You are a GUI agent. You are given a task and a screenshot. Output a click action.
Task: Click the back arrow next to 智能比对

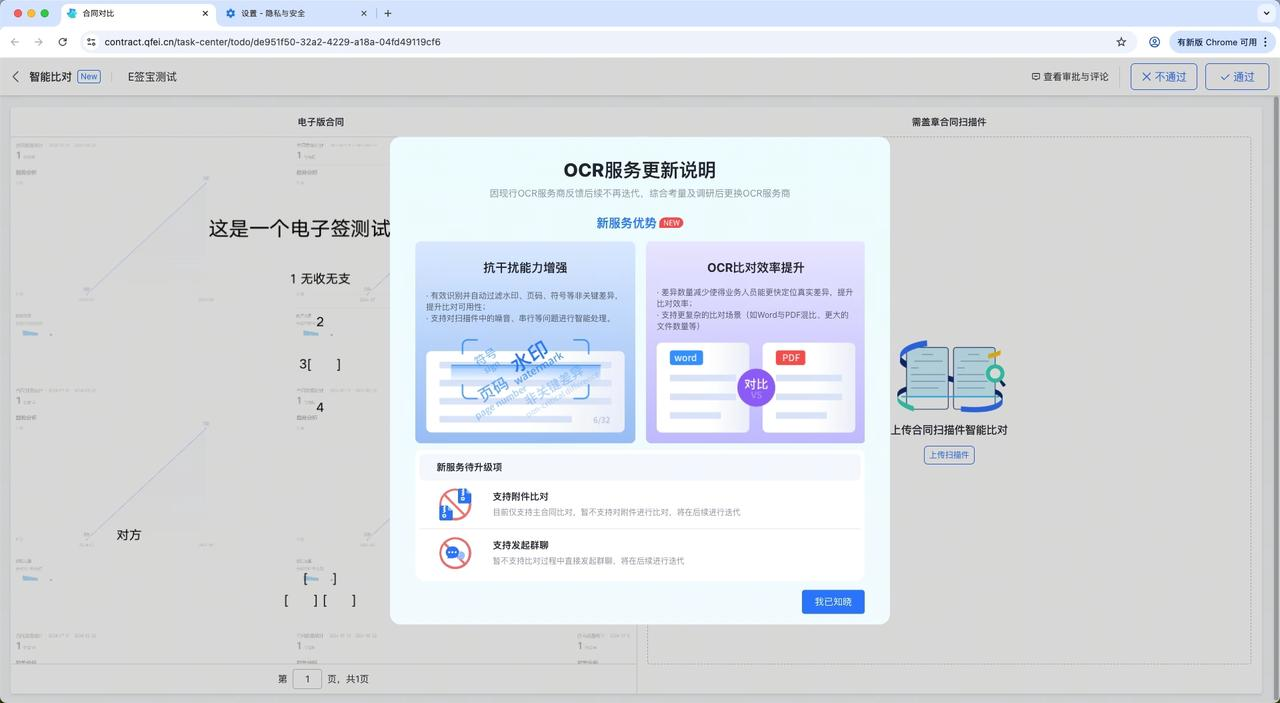pyautogui.click(x=15, y=76)
